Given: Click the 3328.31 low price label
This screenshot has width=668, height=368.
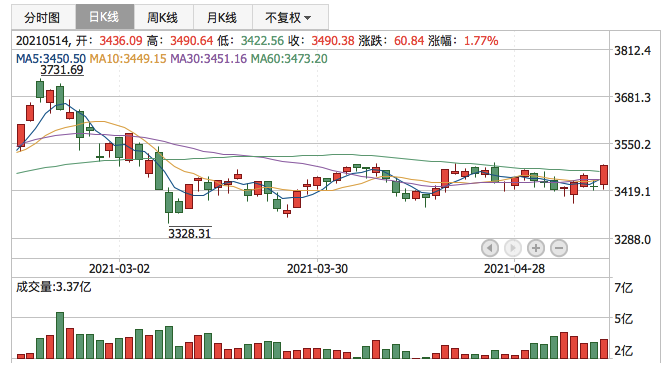Looking at the screenshot, I should coord(190,233).
